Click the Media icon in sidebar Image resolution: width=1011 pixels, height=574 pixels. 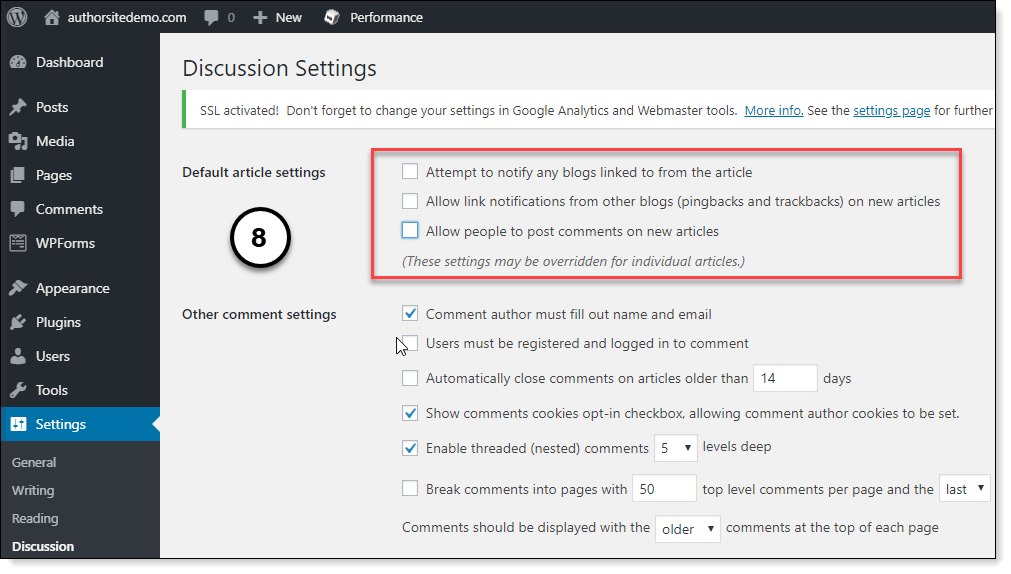[x=18, y=141]
